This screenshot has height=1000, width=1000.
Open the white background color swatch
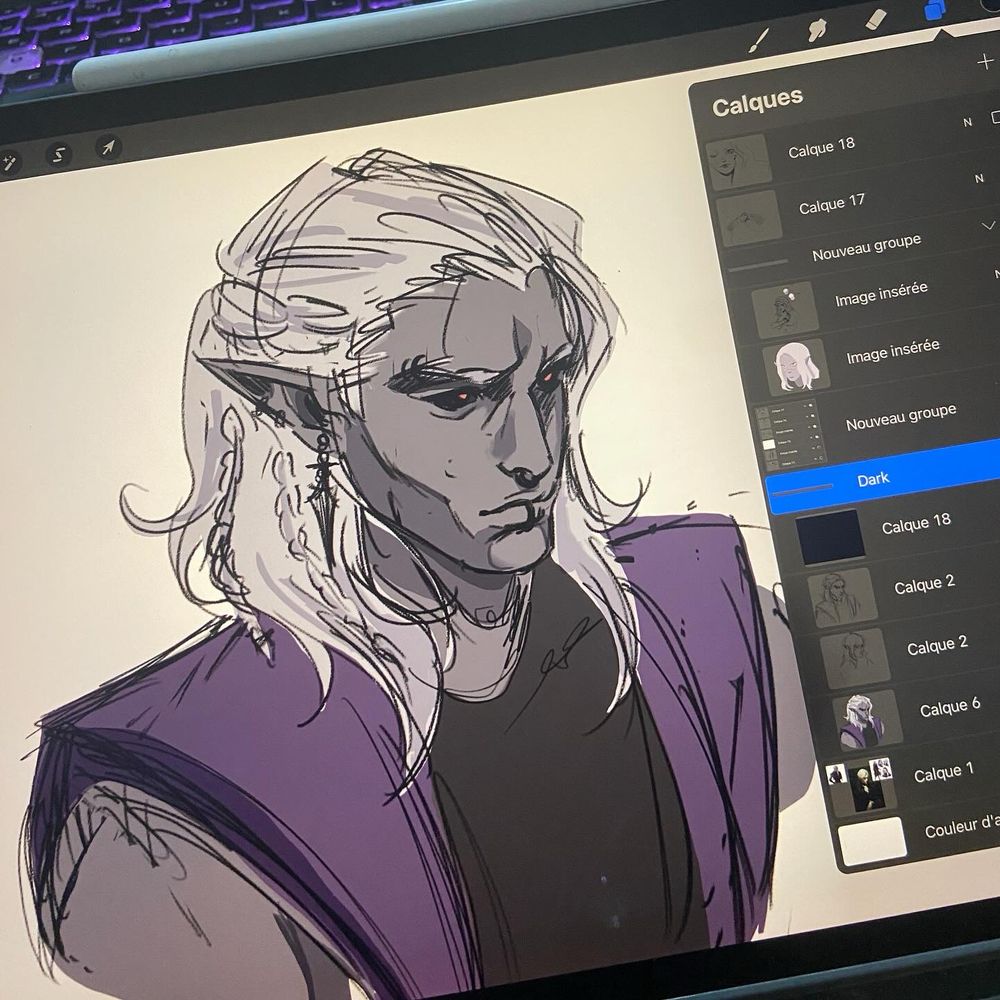tap(872, 841)
